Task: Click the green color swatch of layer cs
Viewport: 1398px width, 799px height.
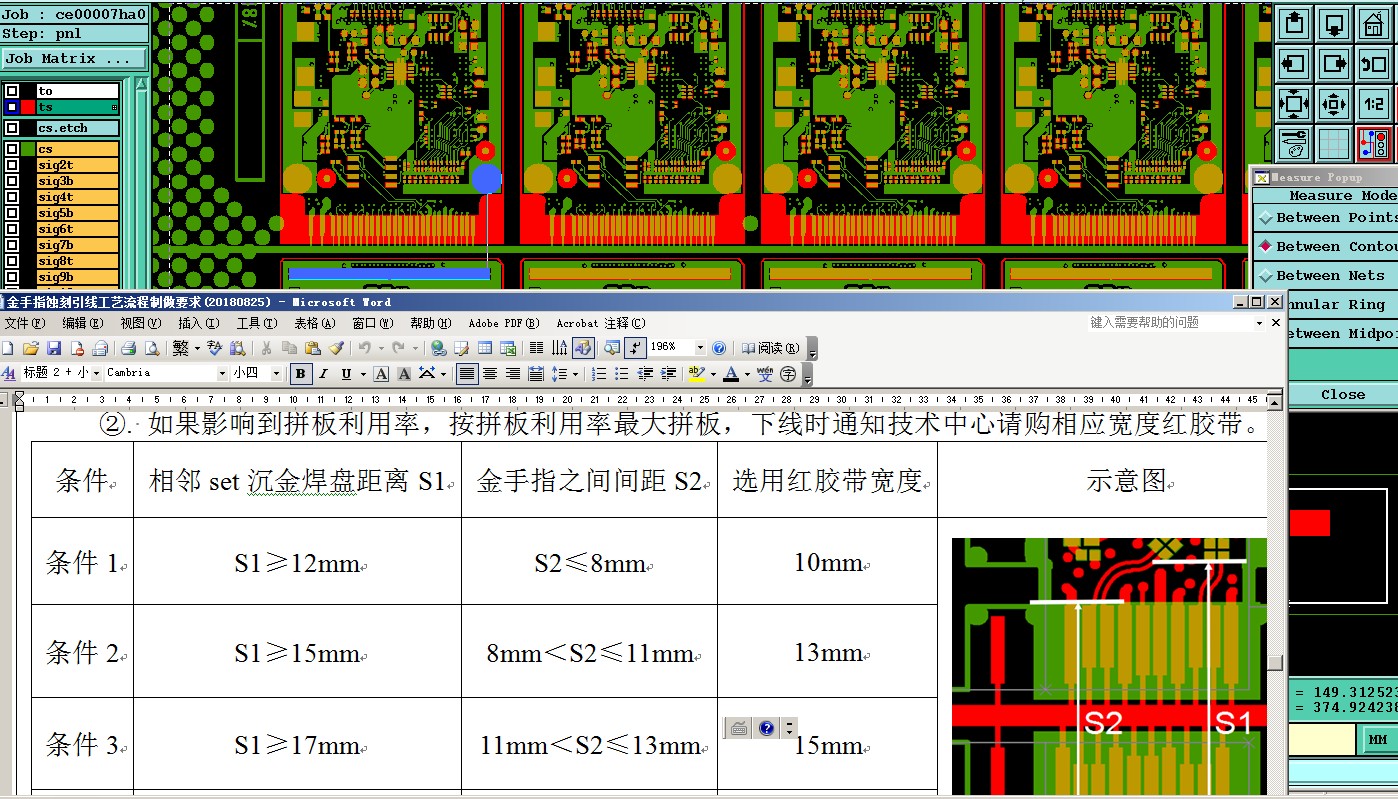Action: click(x=28, y=149)
